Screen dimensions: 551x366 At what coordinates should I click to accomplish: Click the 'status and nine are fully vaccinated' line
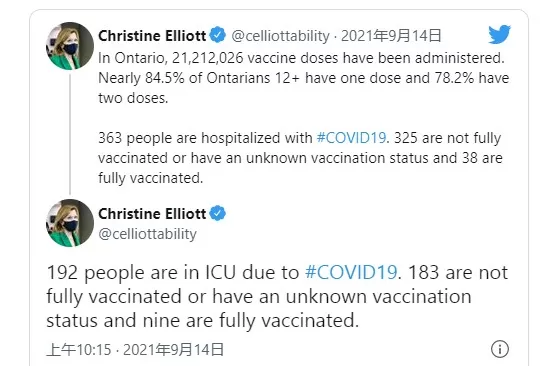coord(202,321)
